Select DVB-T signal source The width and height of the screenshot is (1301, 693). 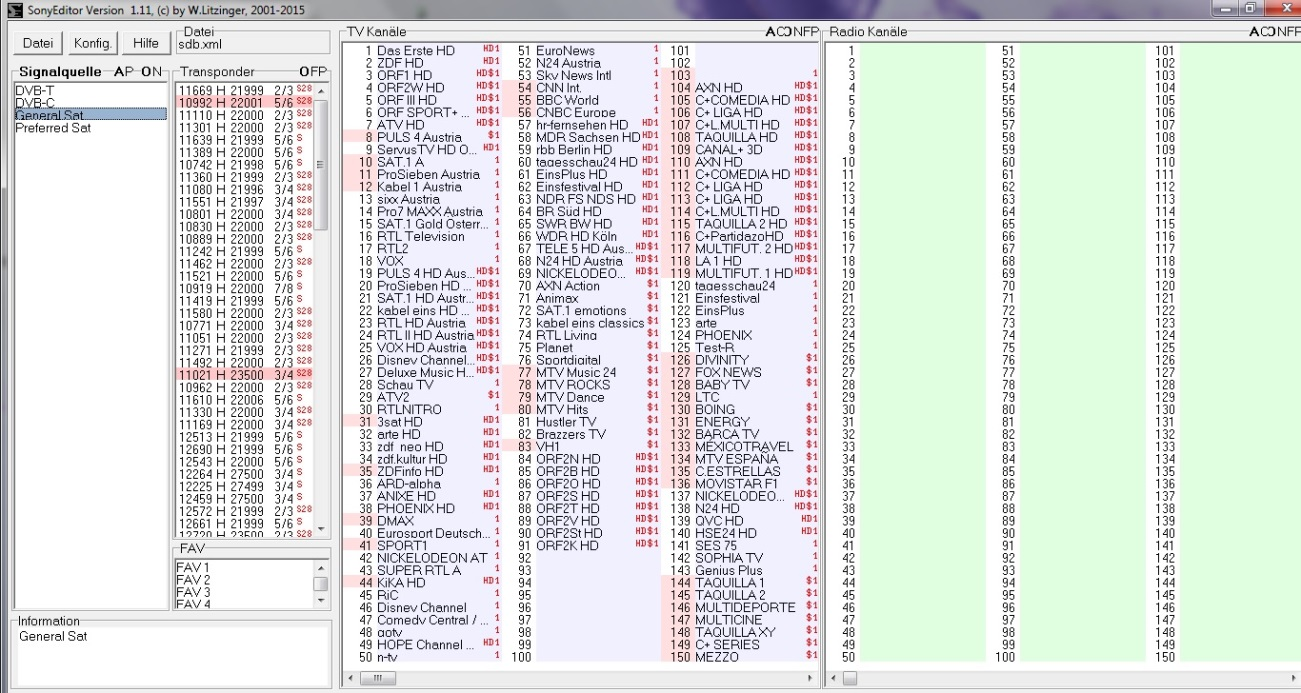[x=34, y=90]
